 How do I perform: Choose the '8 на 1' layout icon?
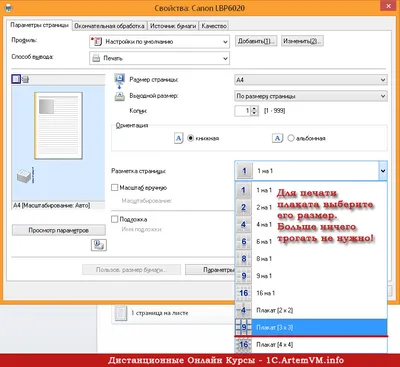244,259
